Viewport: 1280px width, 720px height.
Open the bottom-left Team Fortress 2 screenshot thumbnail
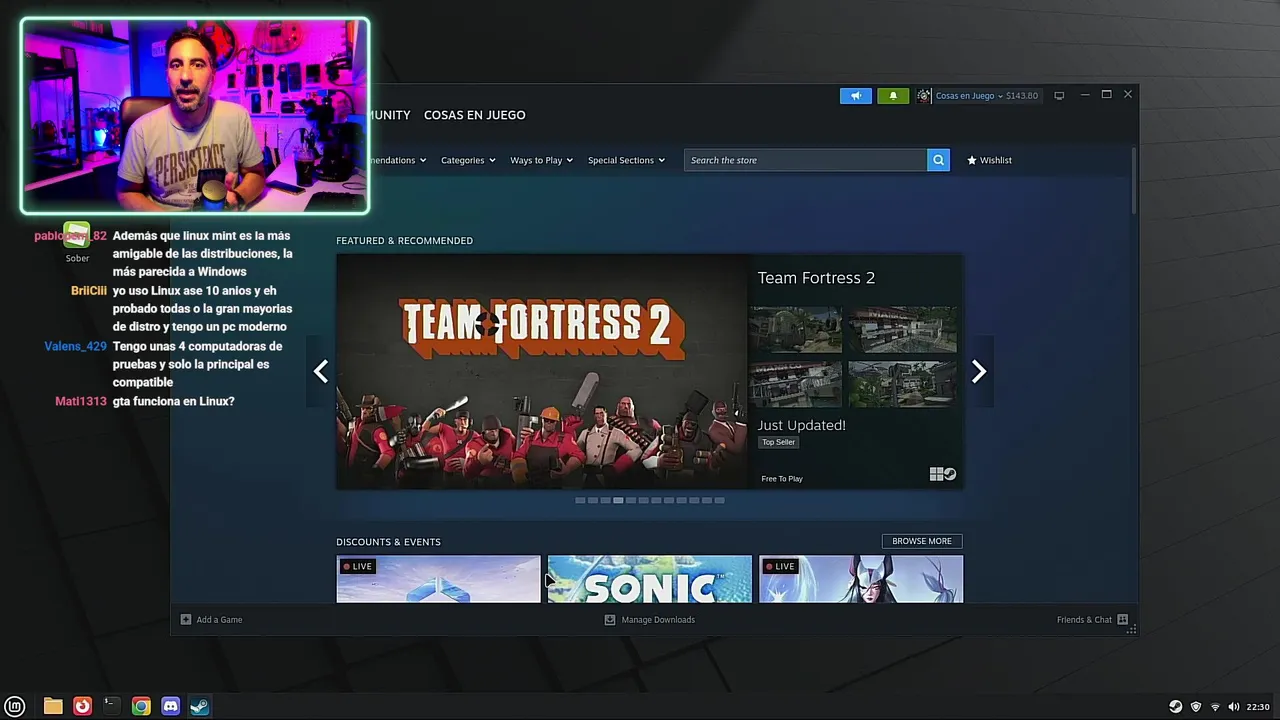796,384
